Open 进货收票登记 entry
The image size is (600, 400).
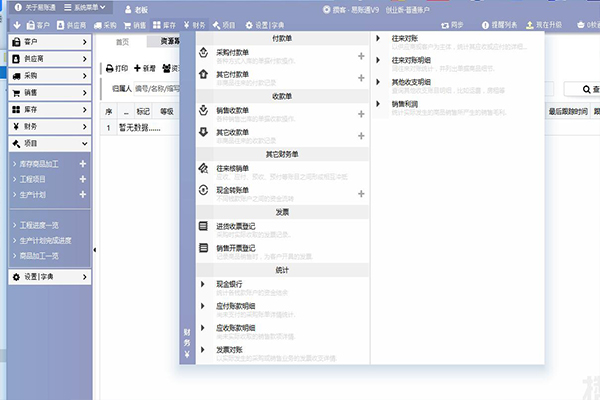coord(236,226)
